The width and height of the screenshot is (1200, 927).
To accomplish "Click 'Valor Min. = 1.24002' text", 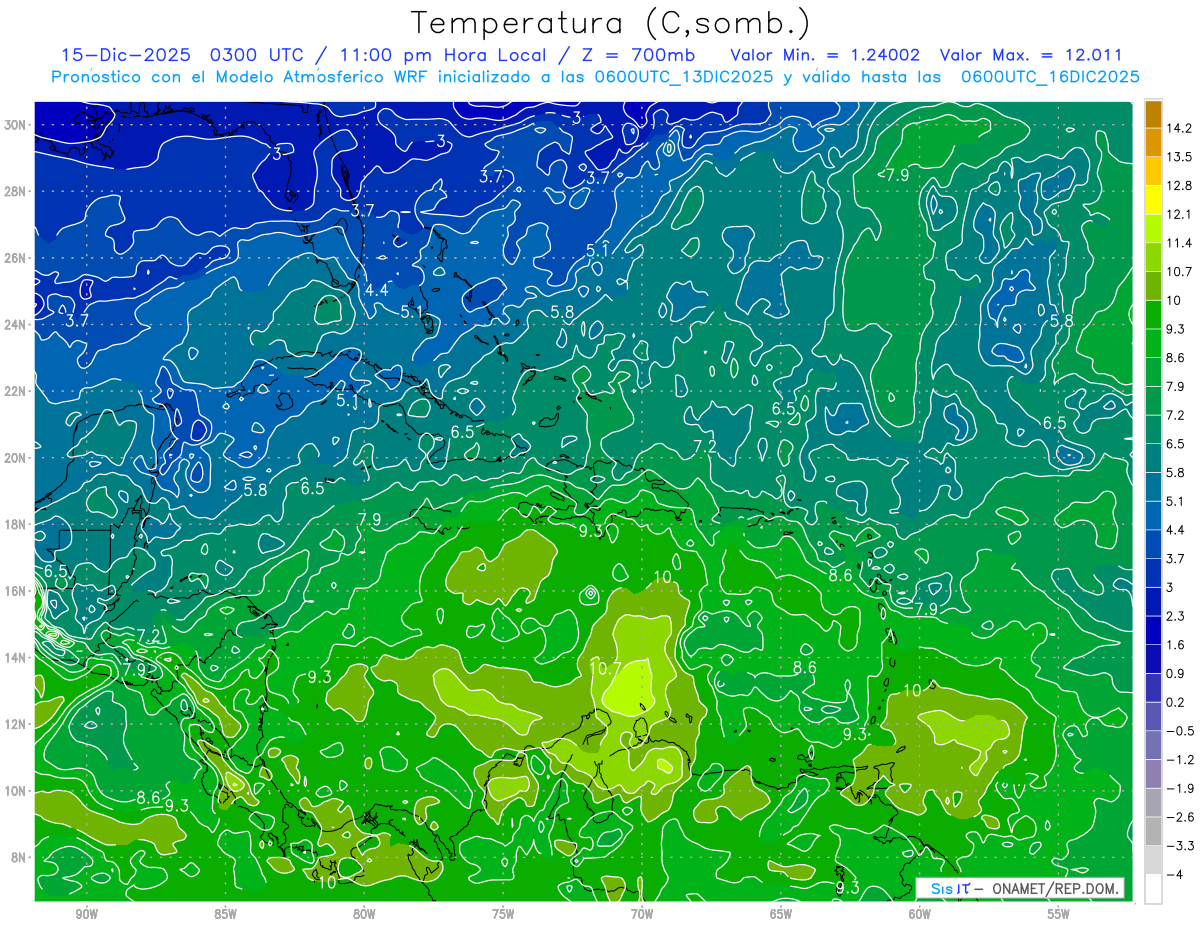I will [x=825, y=55].
